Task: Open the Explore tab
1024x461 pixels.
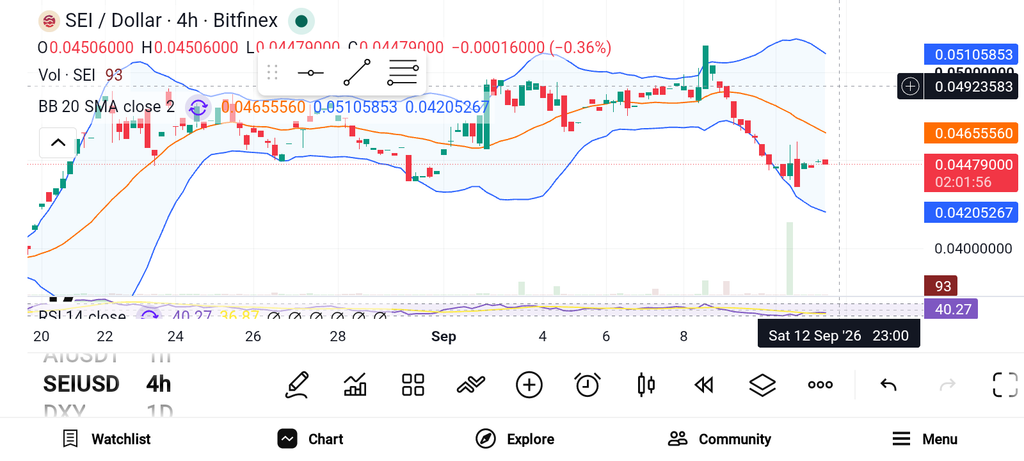Action: (515, 439)
